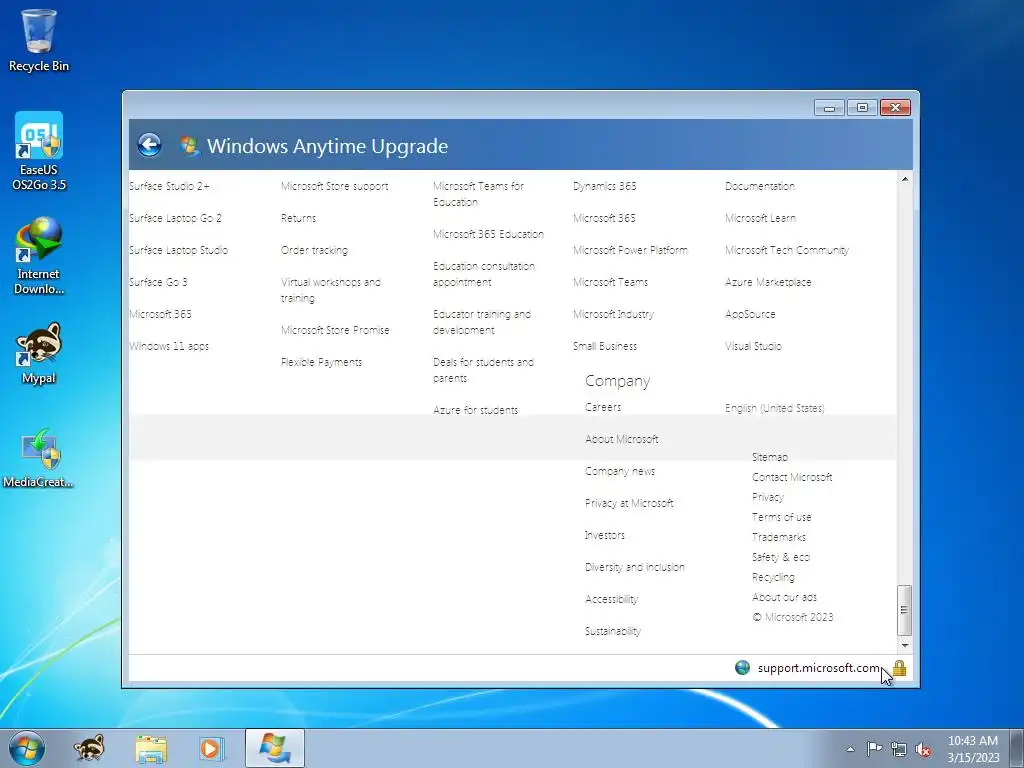Select the MediaCreationTool desktop icon

39,458
